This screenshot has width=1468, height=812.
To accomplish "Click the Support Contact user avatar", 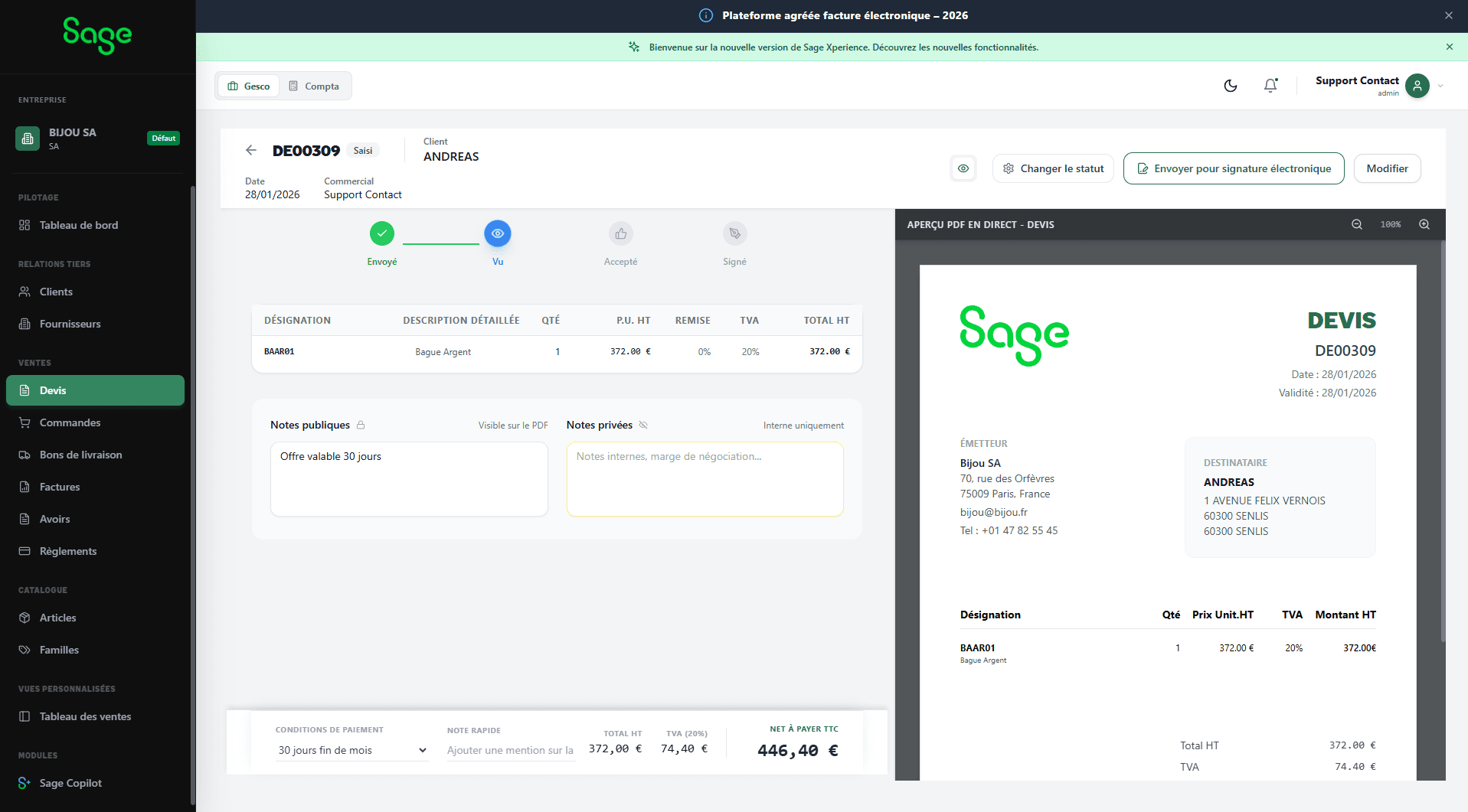I will tap(1417, 86).
